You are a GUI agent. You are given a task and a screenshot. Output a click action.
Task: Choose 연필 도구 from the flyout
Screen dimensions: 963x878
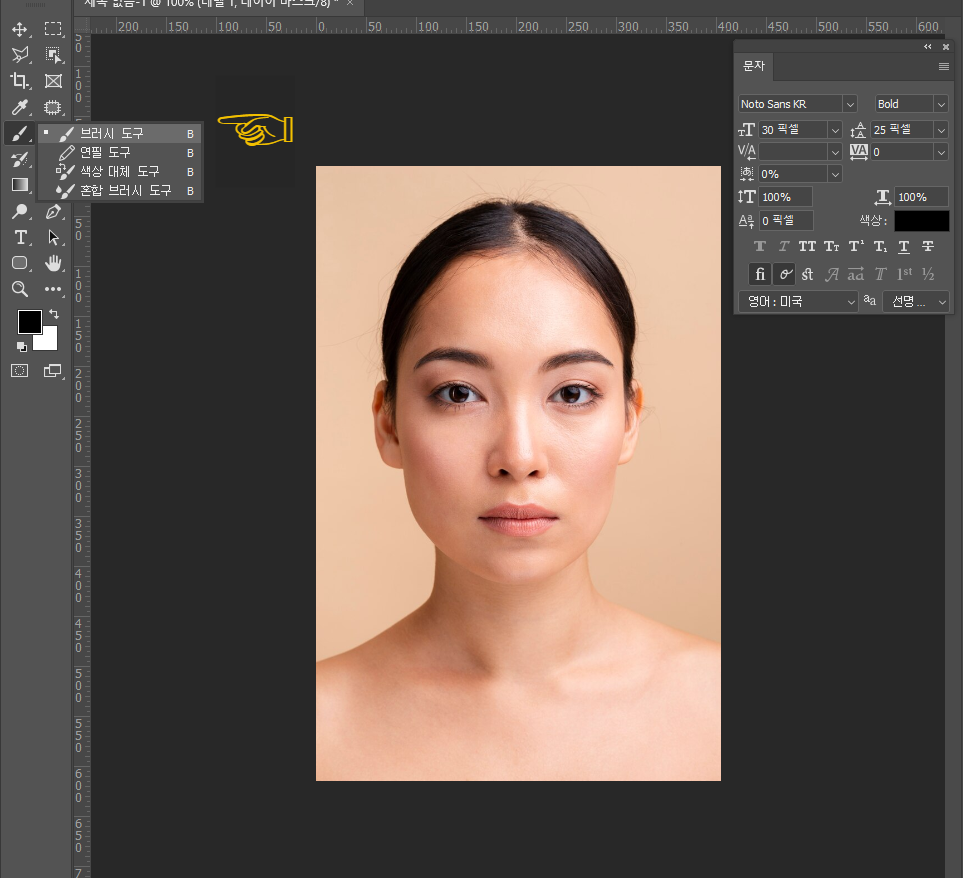click(120, 152)
